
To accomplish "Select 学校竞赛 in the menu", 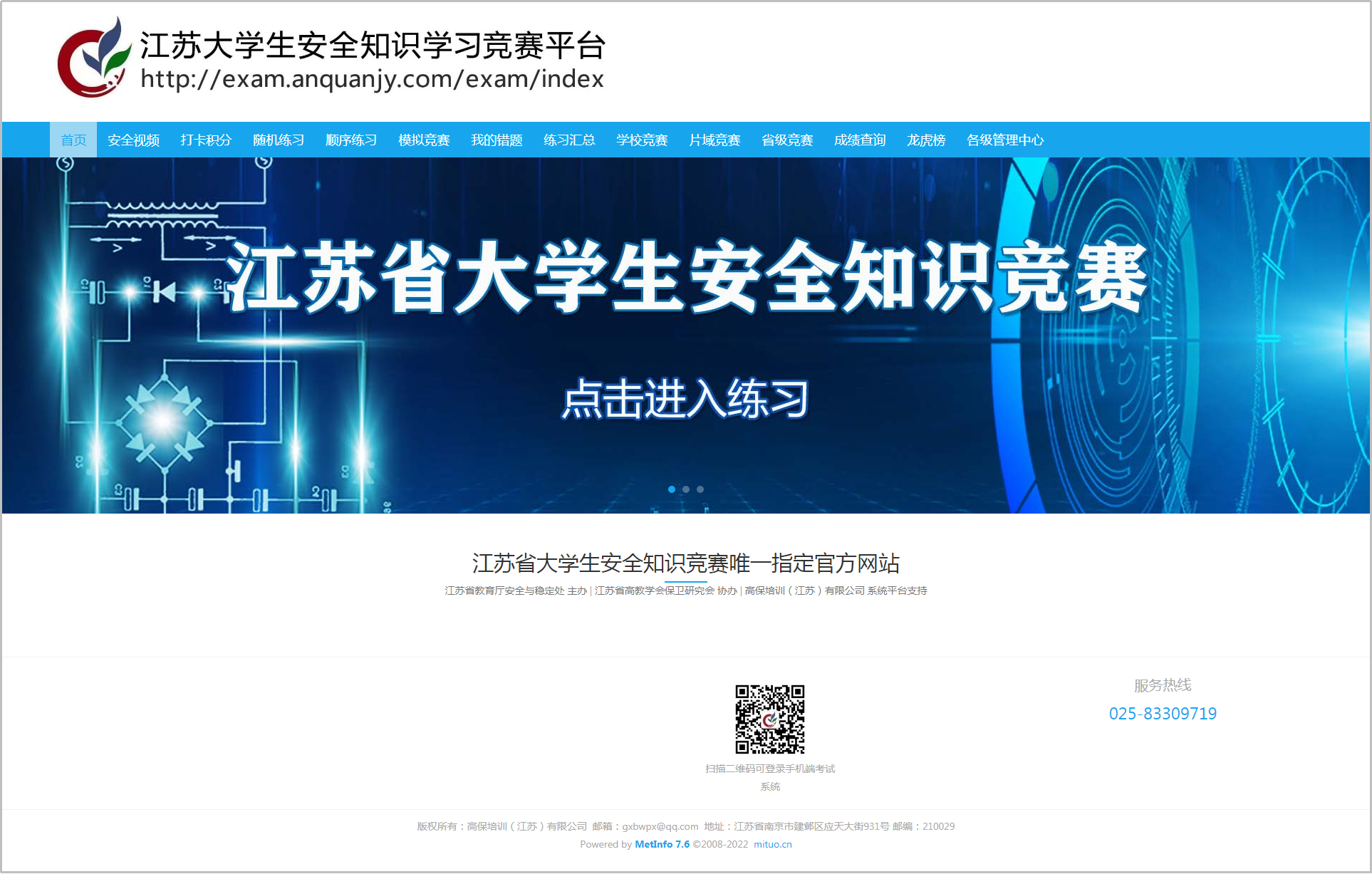I will coord(642,140).
